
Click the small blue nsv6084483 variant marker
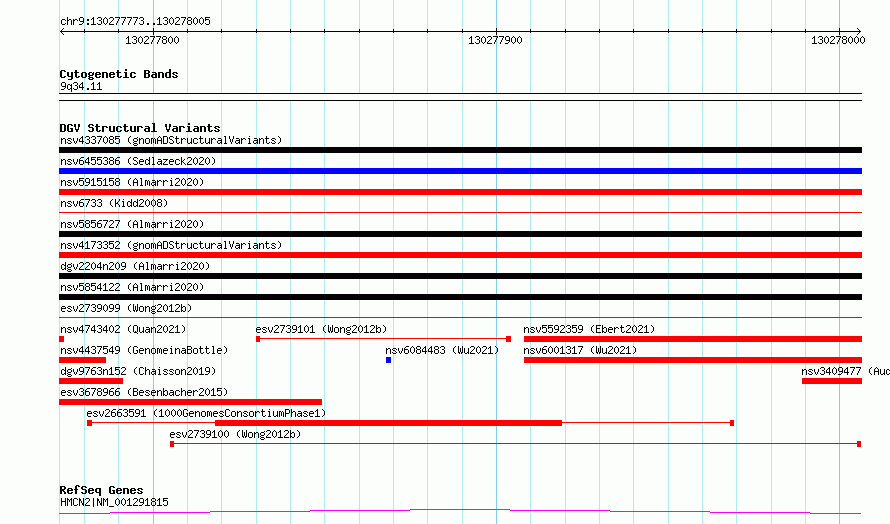388,360
